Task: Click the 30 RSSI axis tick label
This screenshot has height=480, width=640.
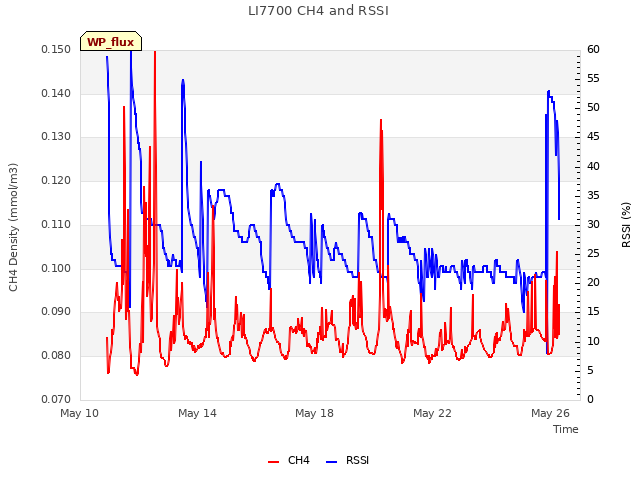Action: pyautogui.click(x=593, y=224)
